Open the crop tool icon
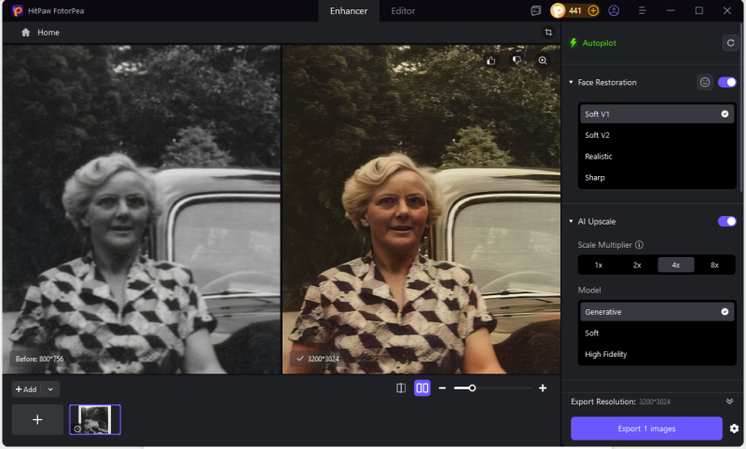Viewport: 746px width, 449px height. [548, 32]
